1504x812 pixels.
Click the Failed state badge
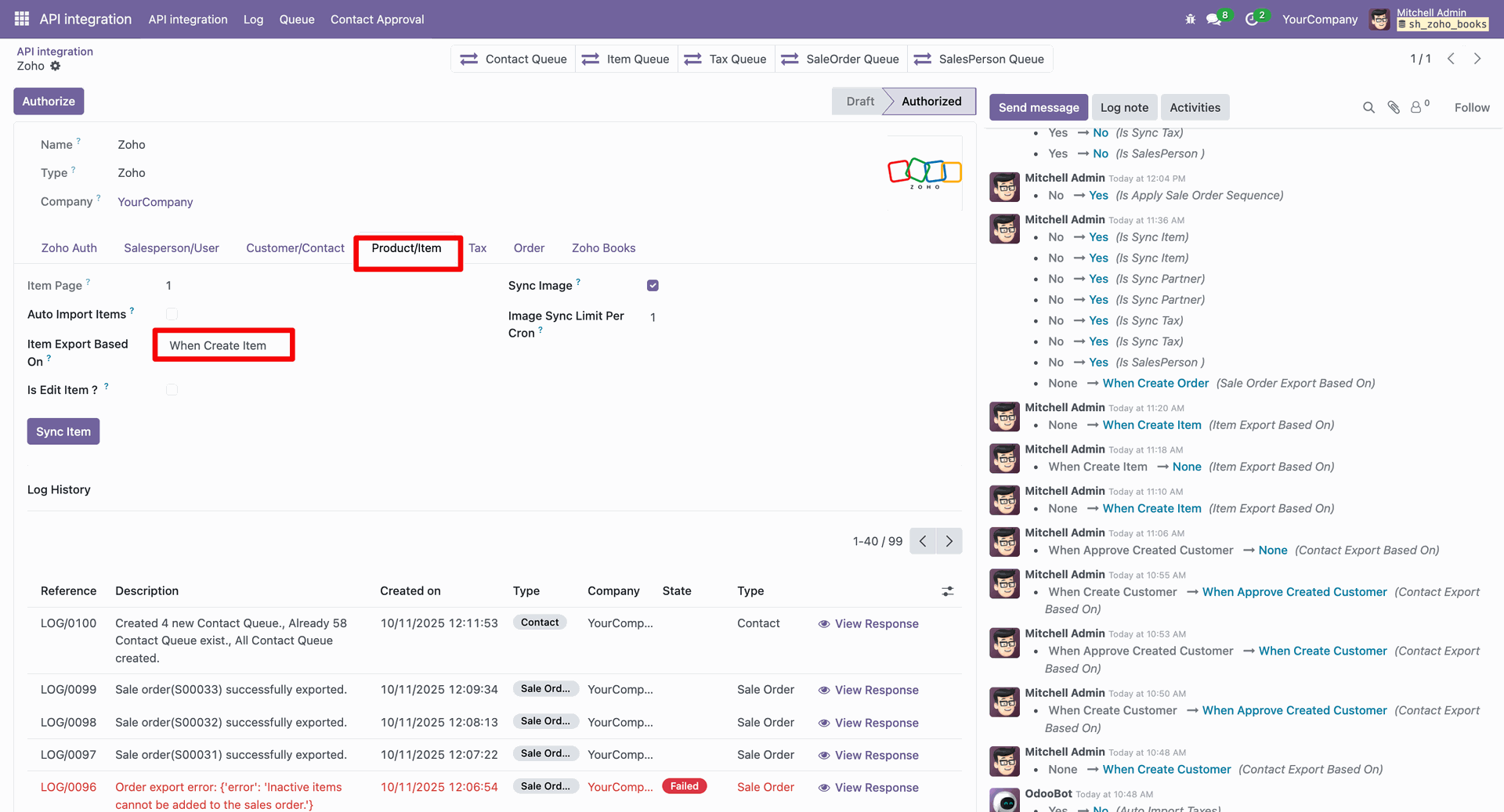point(684,786)
